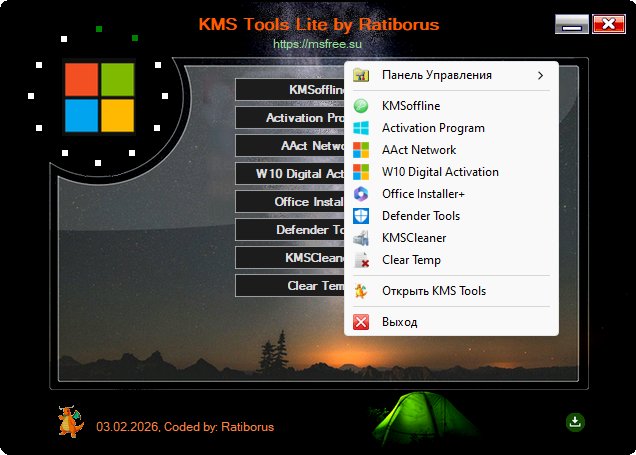
Task: Click the Microsoft logo in the circle
Action: (99, 98)
